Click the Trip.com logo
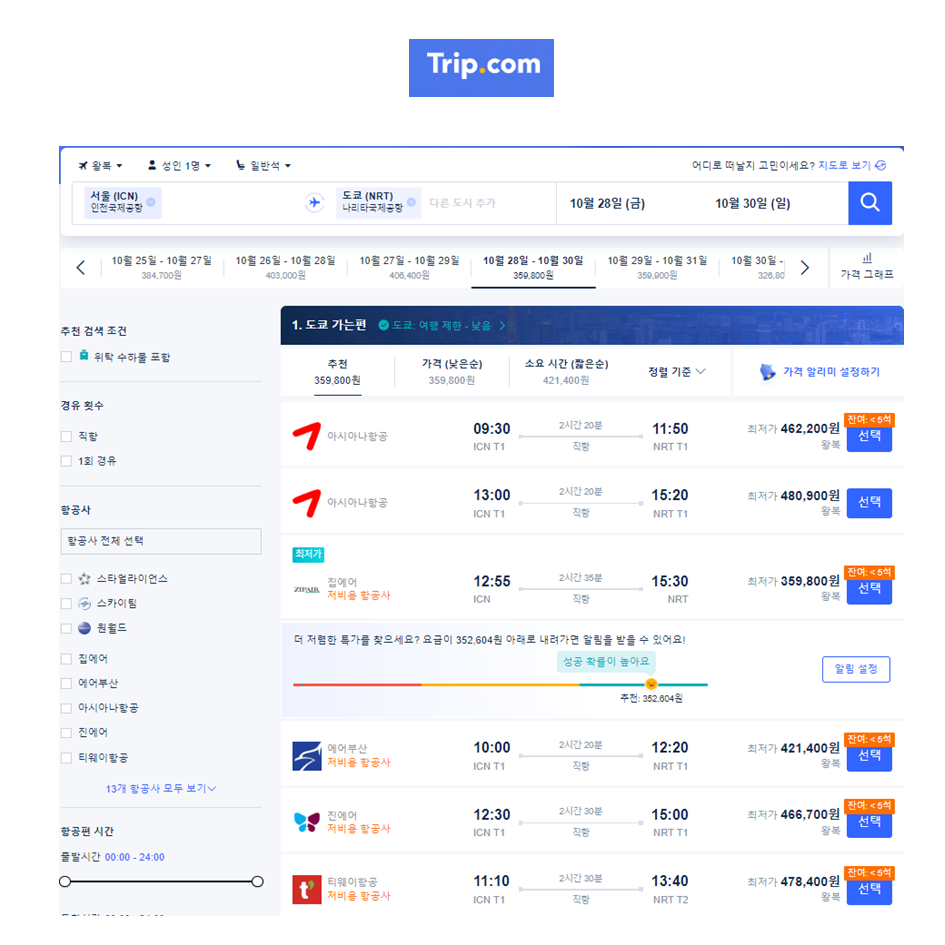945x945 pixels. (481, 68)
